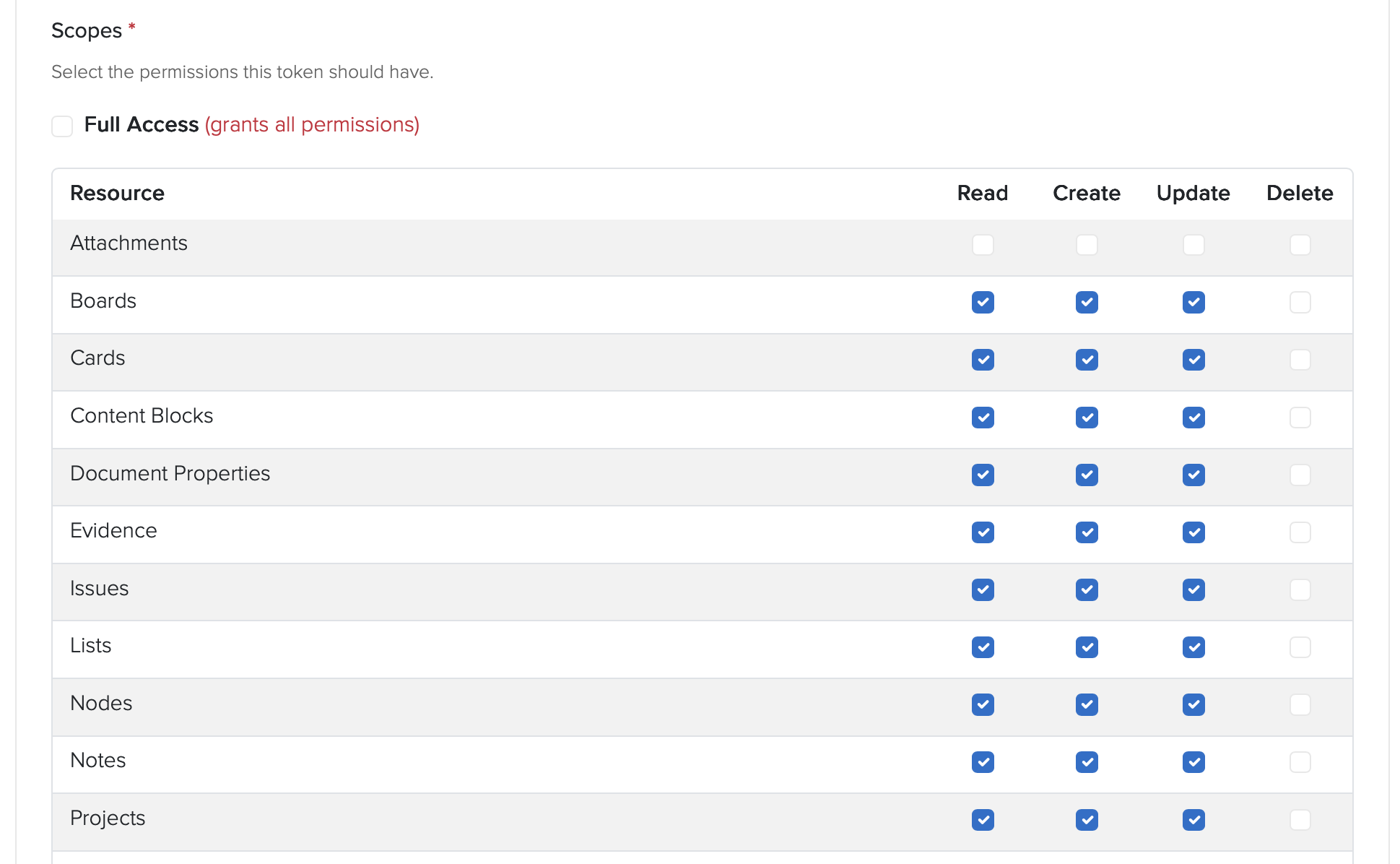Check Delete permission for Projects
1400x864 pixels.
[x=1300, y=820]
